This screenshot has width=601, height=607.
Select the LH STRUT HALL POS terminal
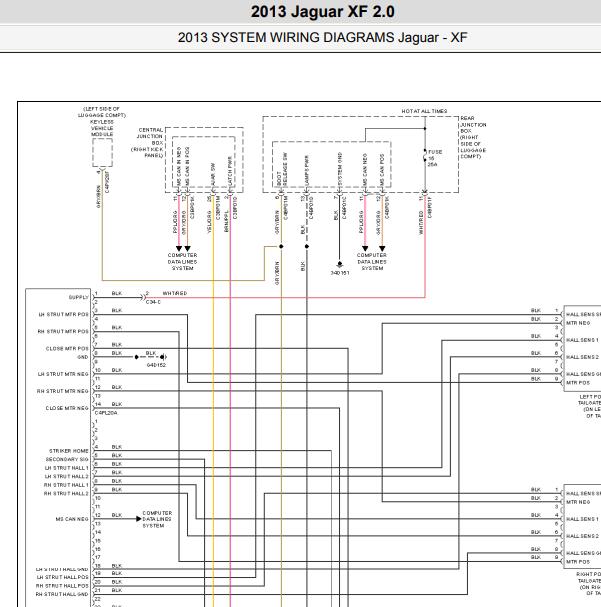63,577
